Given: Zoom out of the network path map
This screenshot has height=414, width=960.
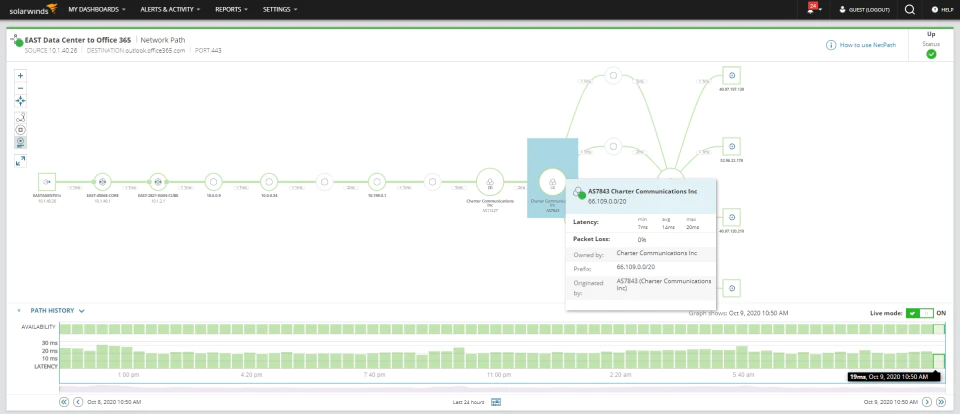Looking at the screenshot, I should [20, 88].
